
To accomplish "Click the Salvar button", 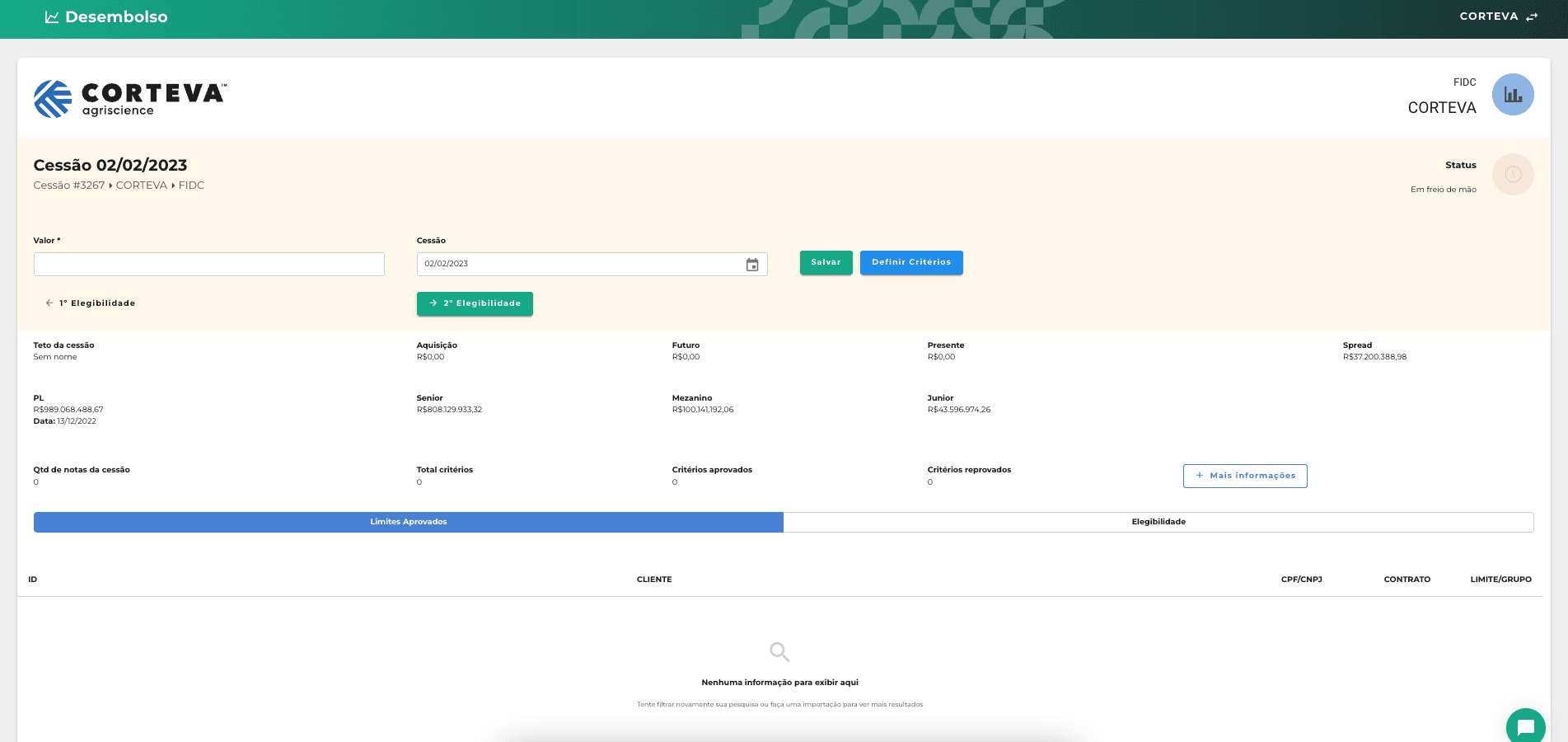I will click(x=826, y=263).
